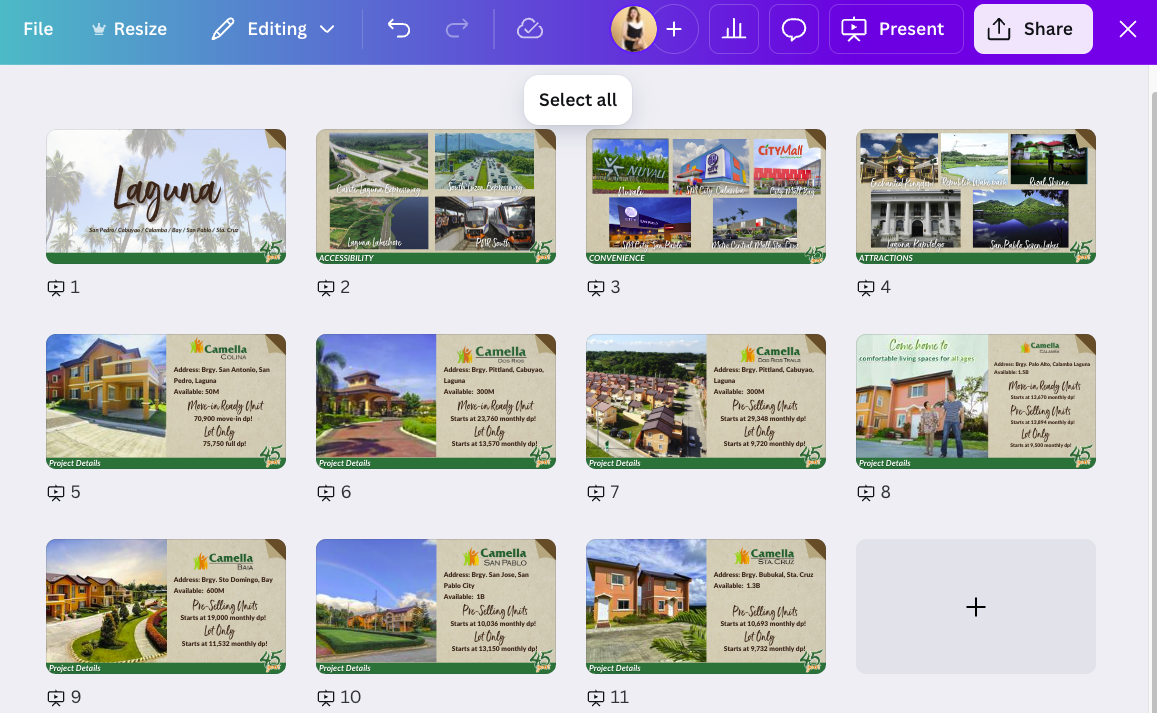Click the Present button
The height and width of the screenshot is (713, 1157).
pyautogui.click(x=896, y=29)
